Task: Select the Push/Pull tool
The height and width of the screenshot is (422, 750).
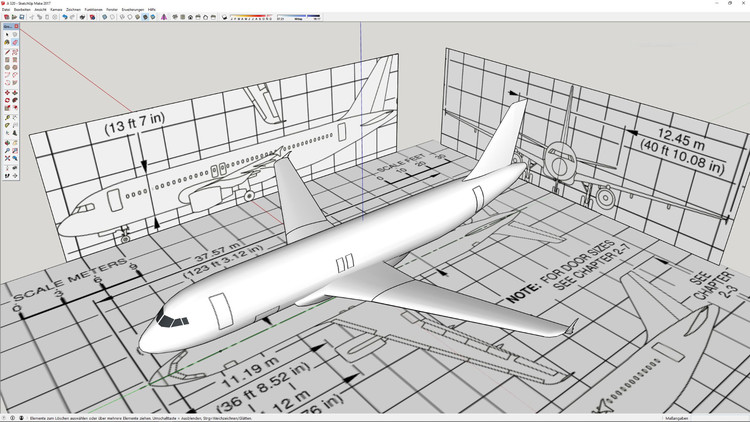Action: coord(15,92)
